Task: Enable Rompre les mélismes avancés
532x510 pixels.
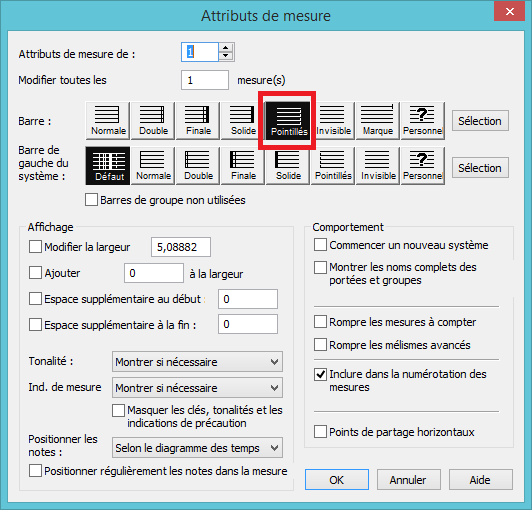Action: tap(320, 345)
